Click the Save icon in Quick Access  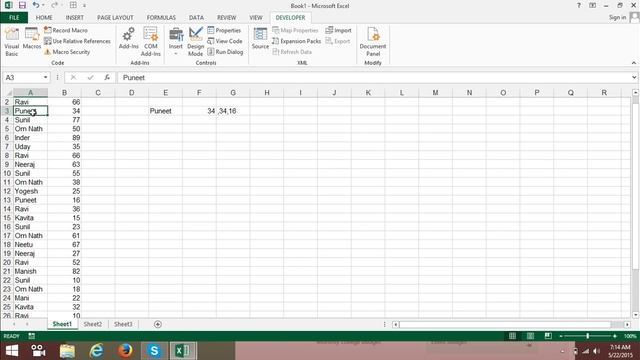[x=22, y=5]
